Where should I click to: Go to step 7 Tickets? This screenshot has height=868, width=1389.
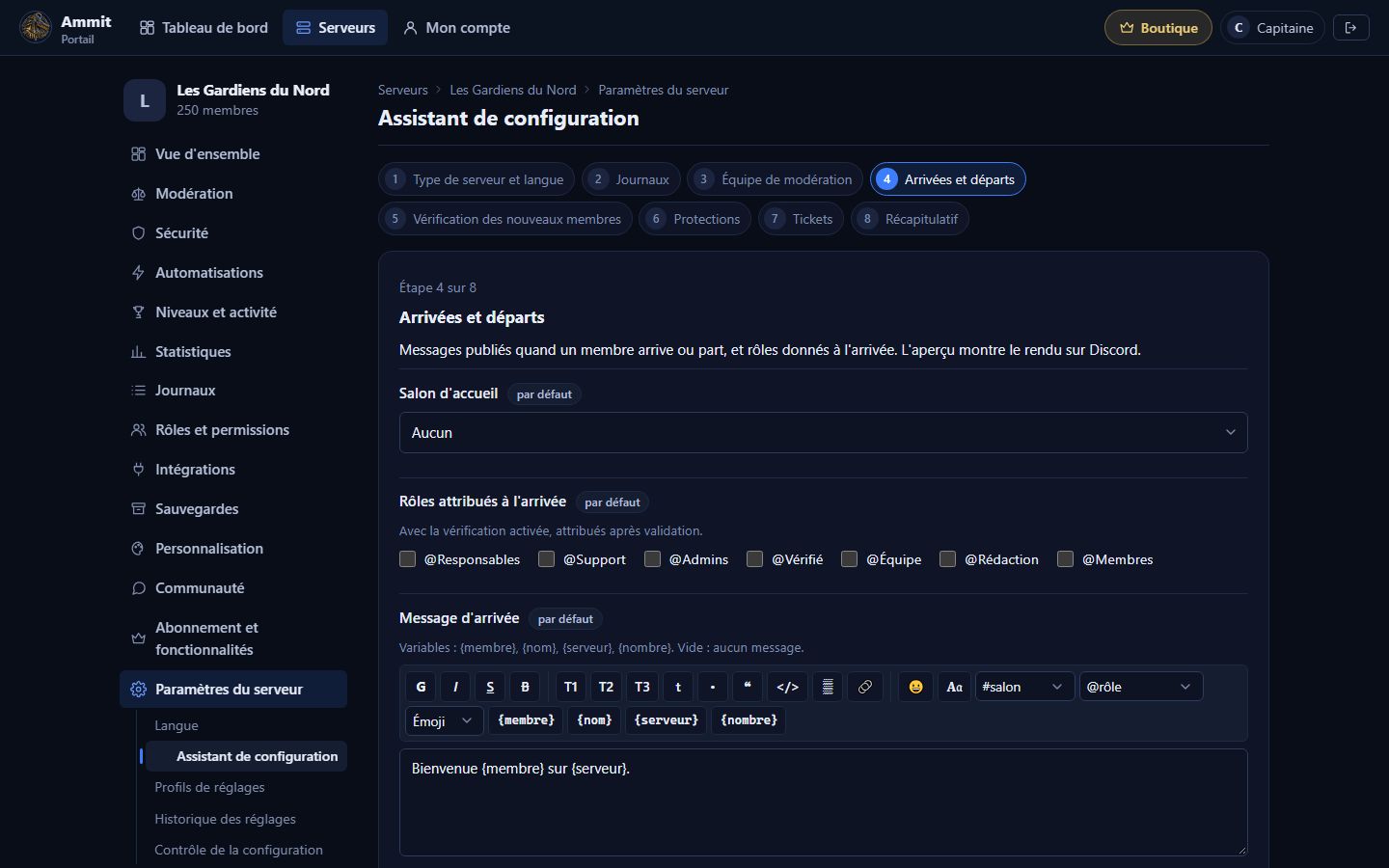click(x=801, y=219)
